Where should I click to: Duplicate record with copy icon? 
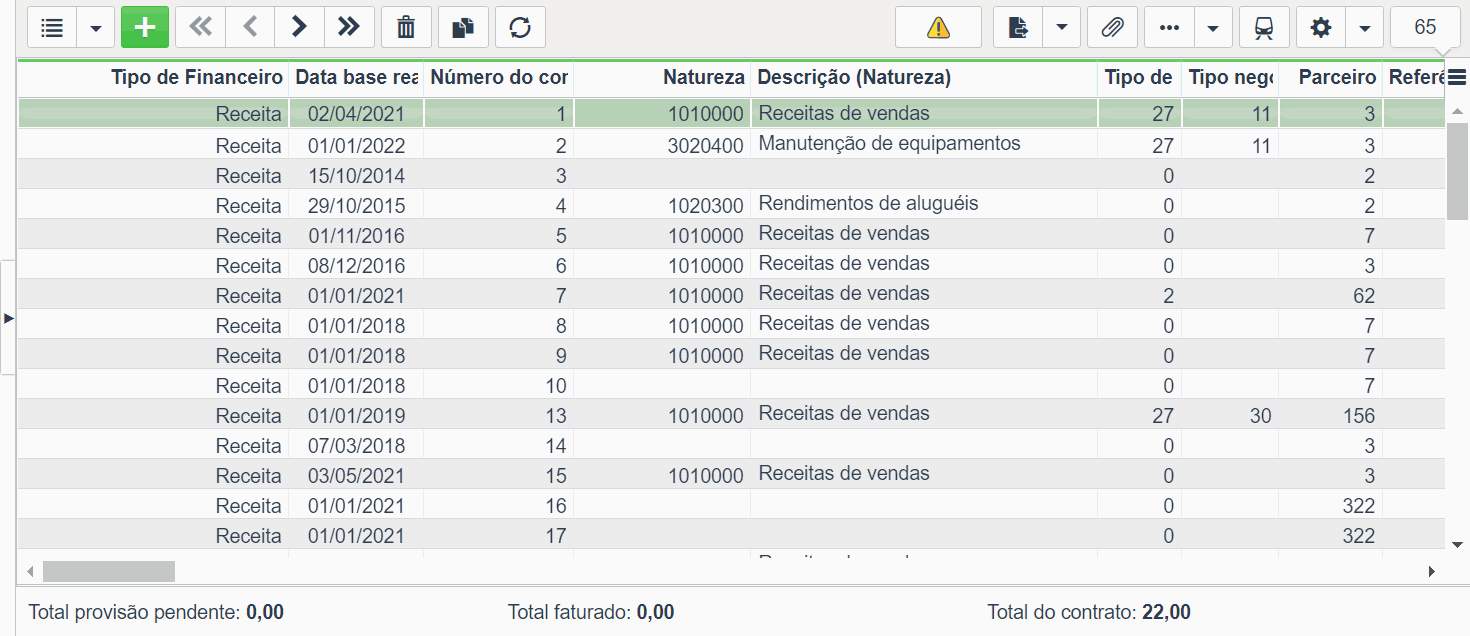pos(463,27)
